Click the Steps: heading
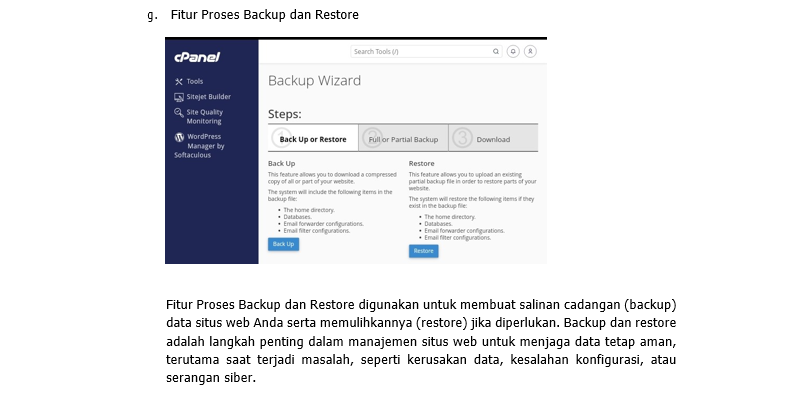Viewport: 787px width, 405px height. coord(285,114)
